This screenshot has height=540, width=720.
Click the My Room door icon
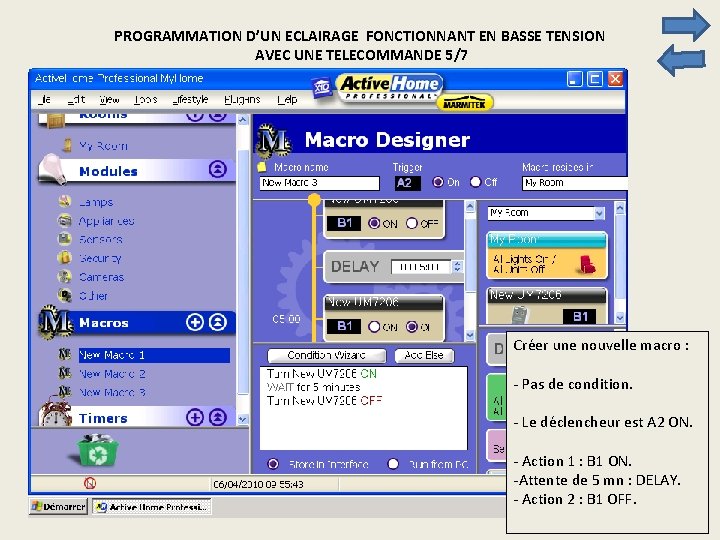coord(68,145)
